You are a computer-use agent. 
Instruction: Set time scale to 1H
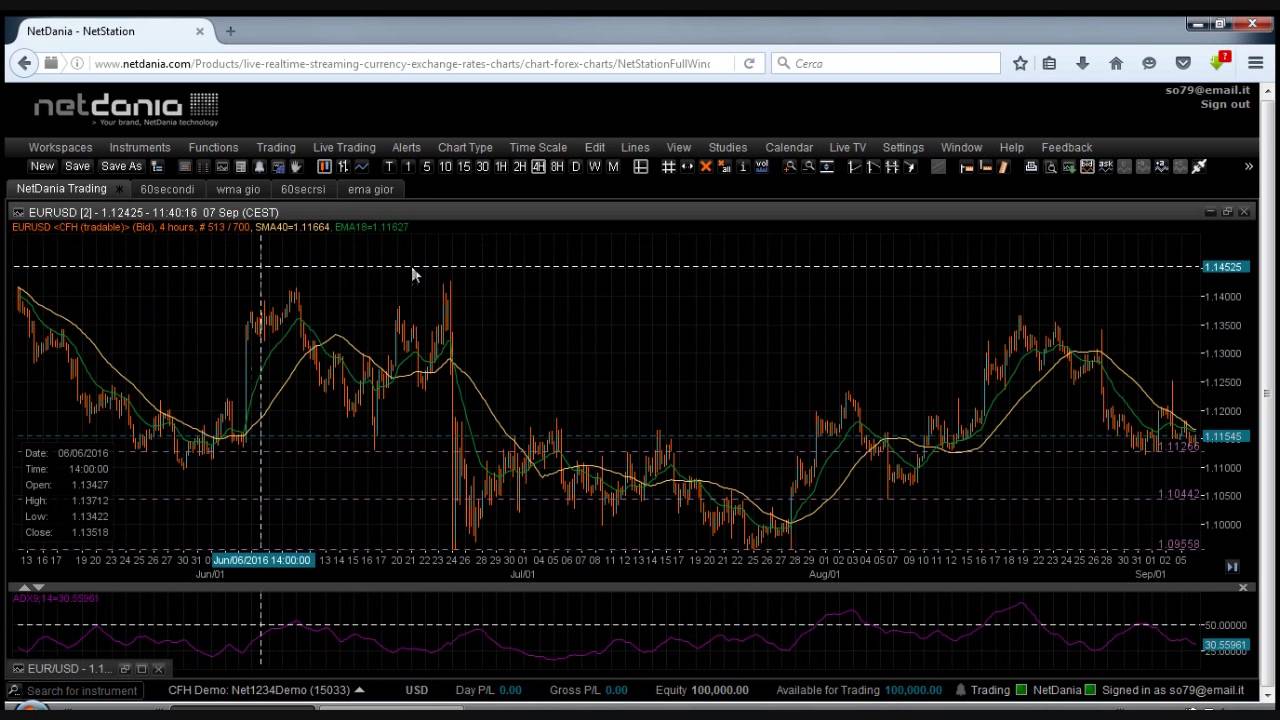point(501,166)
